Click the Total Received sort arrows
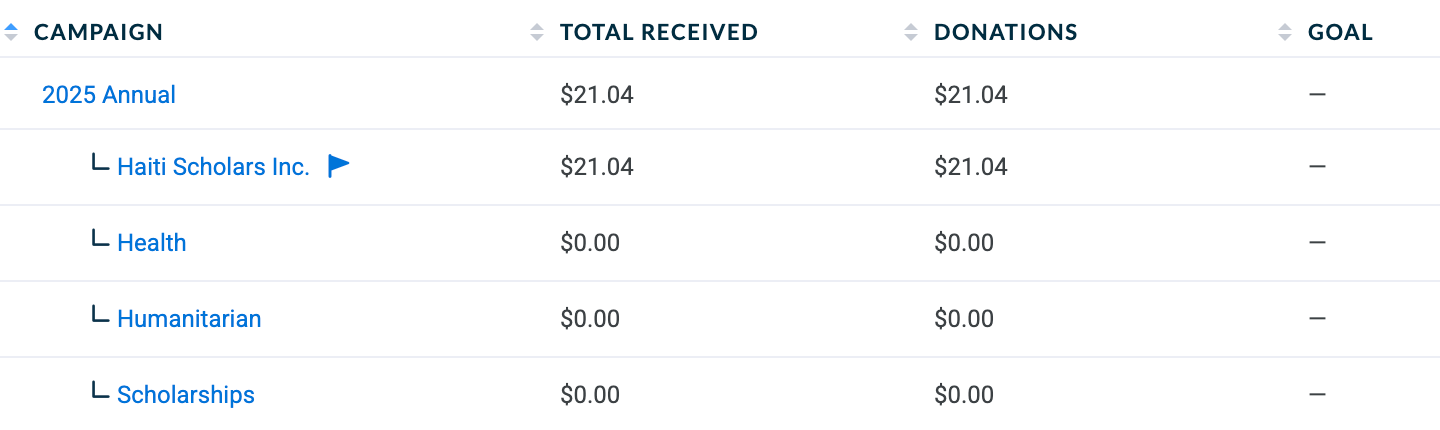Viewport: 1440px width, 430px height. pos(537,32)
